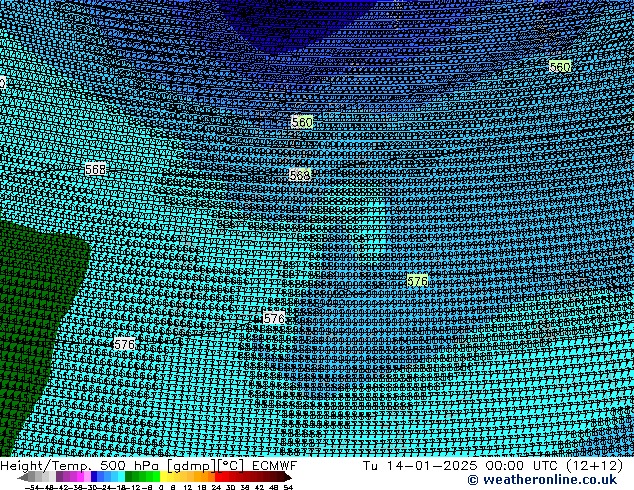Pick the dark blue swatch on the temperature scale

click(94, 476)
